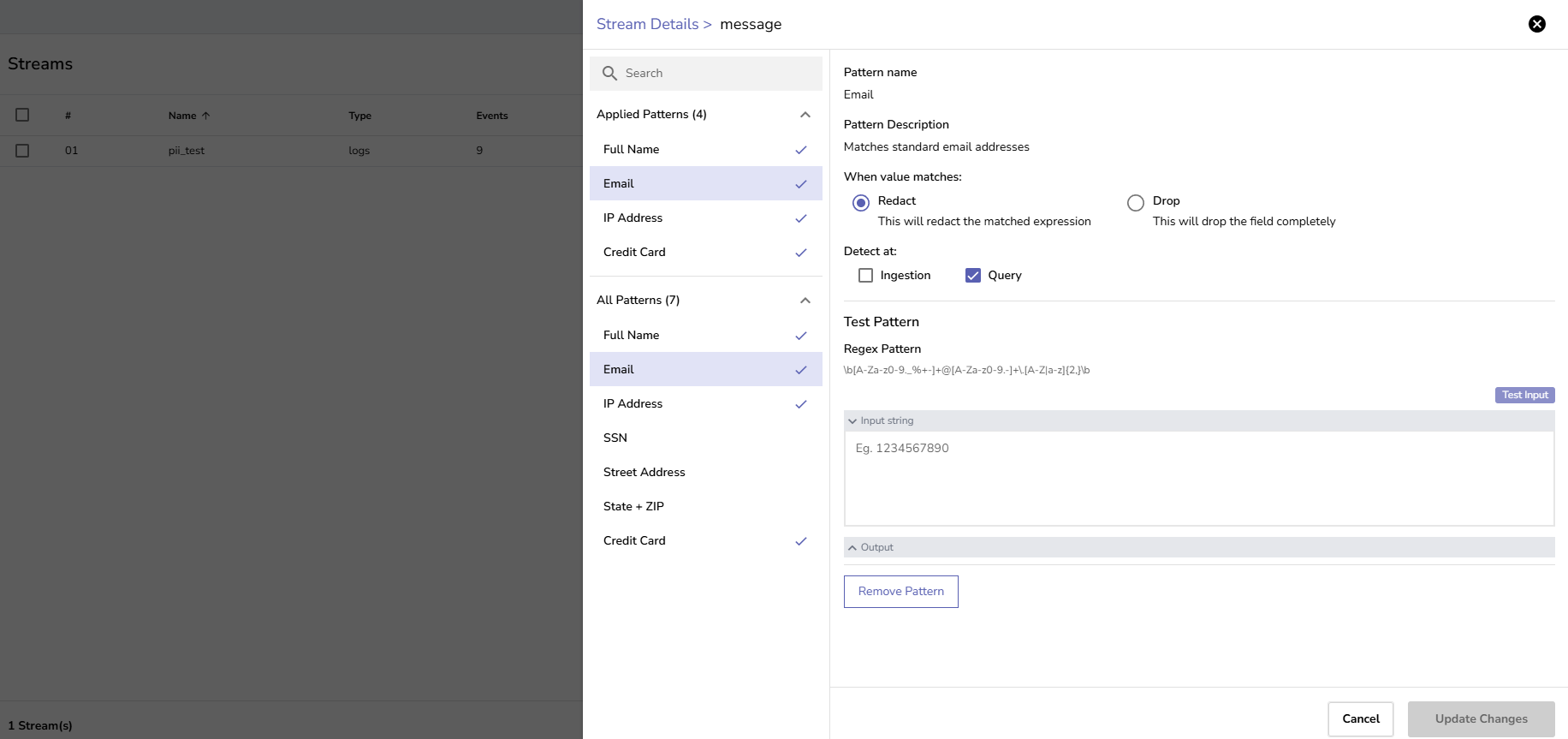
Task: Click checkmark beside applied Credit Card pattern
Action: 800,253
